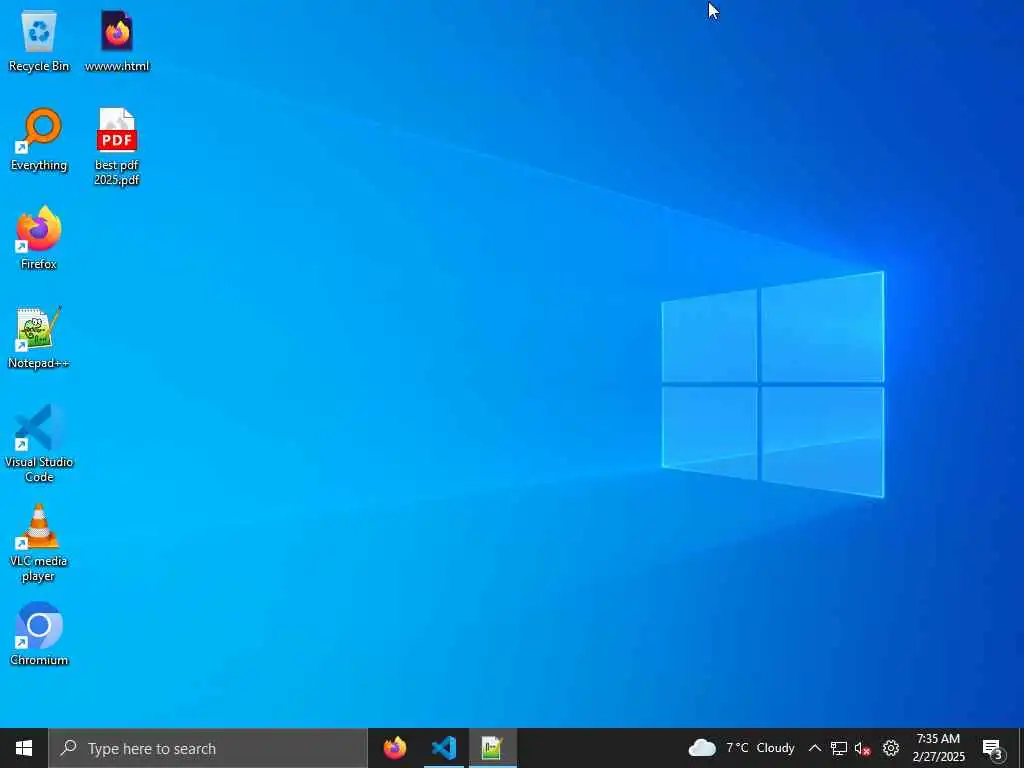The image size is (1024, 768).
Task: Select the Visual Studio Code desktop shortcut
Action: pyautogui.click(x=39, y=443)
